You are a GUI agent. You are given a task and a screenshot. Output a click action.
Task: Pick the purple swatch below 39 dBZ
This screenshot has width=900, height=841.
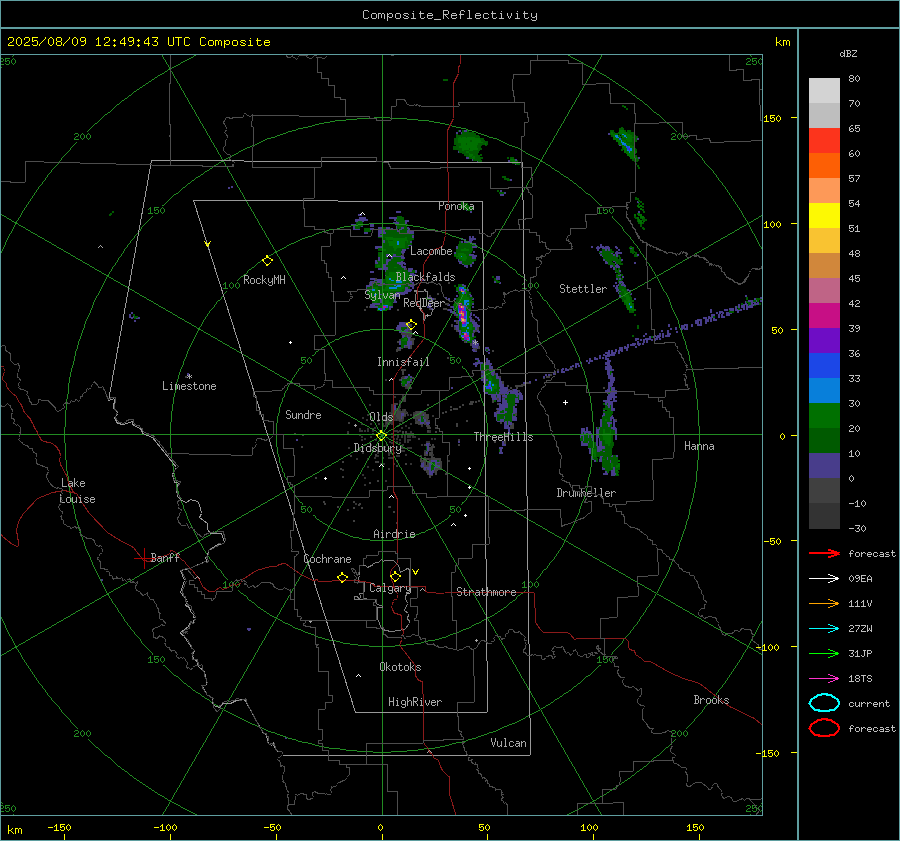point(824,341)
